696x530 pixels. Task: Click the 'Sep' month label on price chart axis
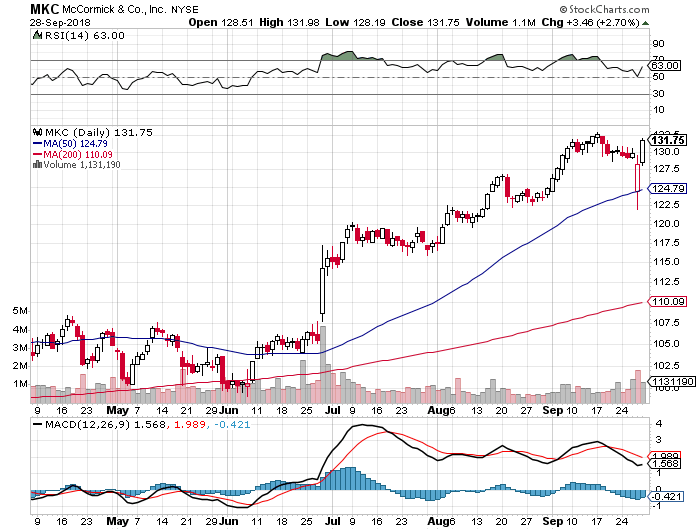[553, 411]
